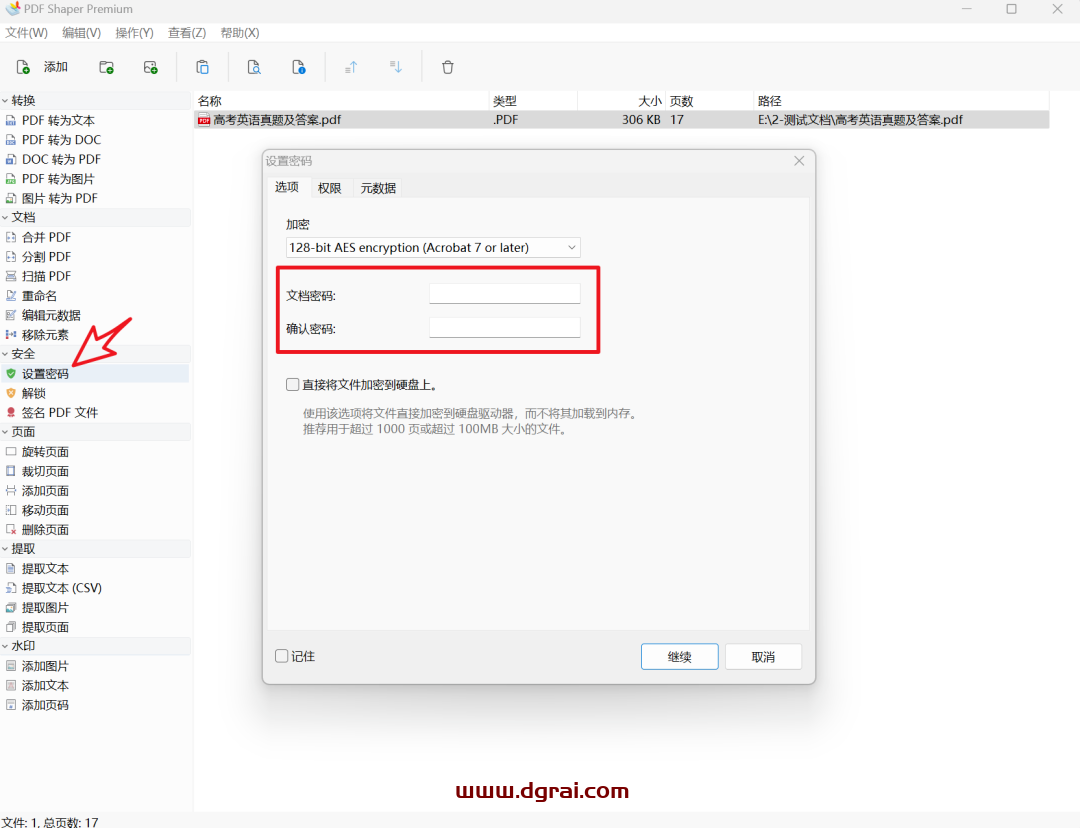Open the 编辑(V) menu
Image resolution: width=1080 pixels, height=828 pixels.
click(81, 32)
